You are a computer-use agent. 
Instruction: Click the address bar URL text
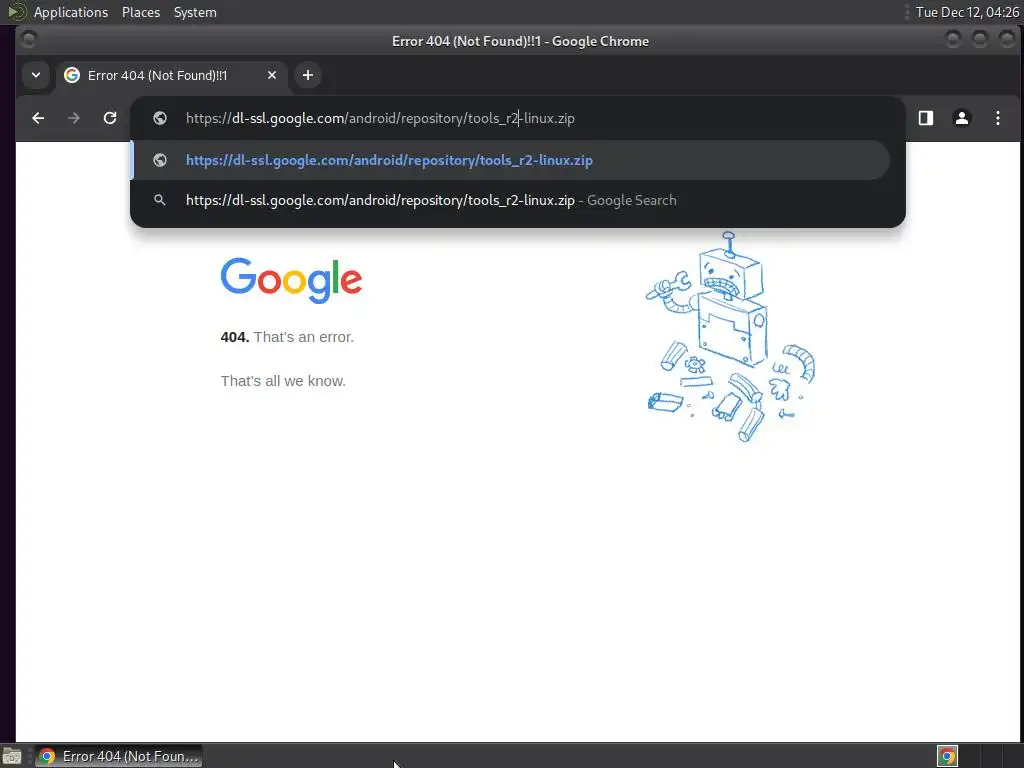click(x=380, y=118)
